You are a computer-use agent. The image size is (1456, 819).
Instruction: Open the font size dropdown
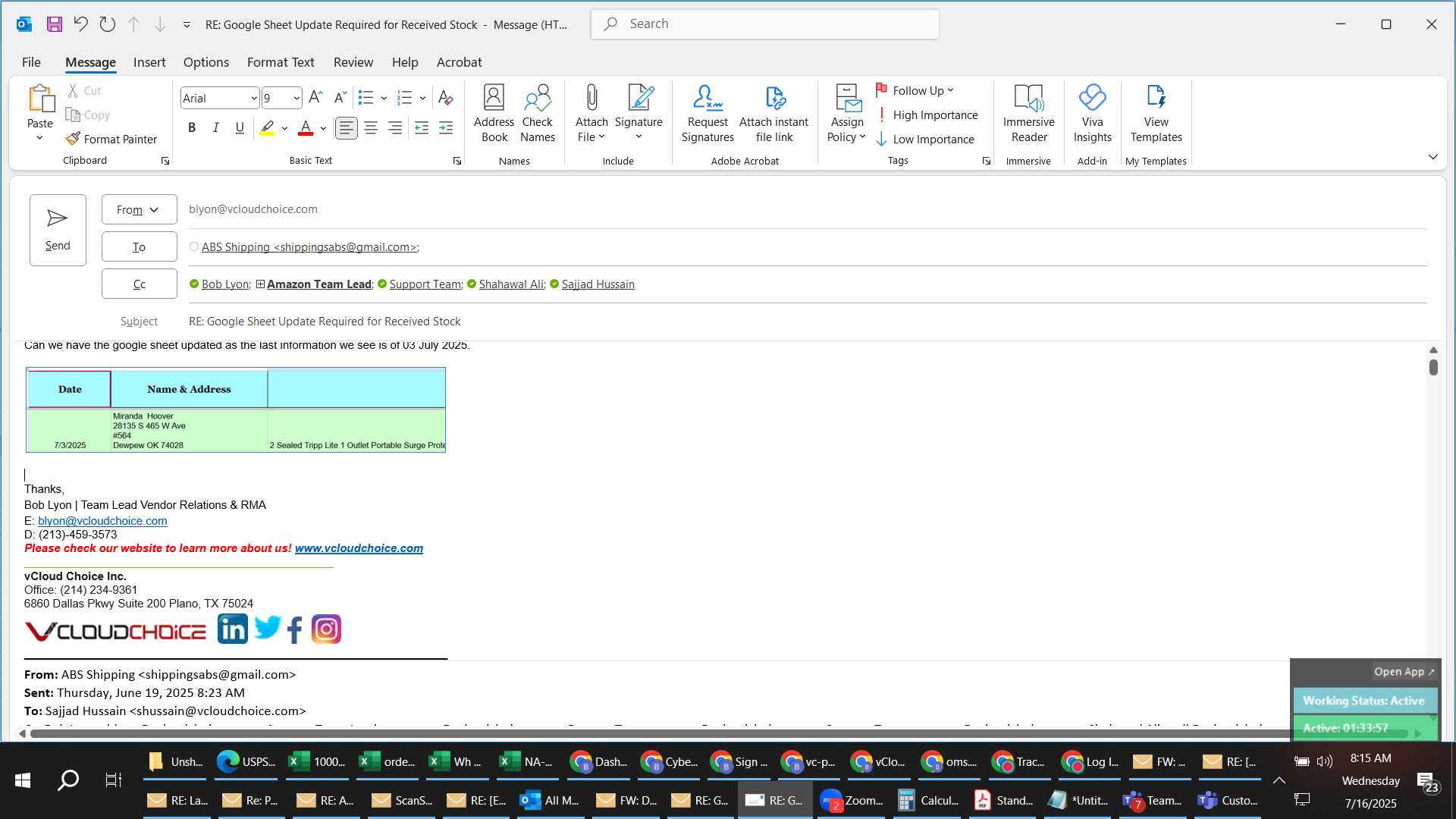pos(296,98)
